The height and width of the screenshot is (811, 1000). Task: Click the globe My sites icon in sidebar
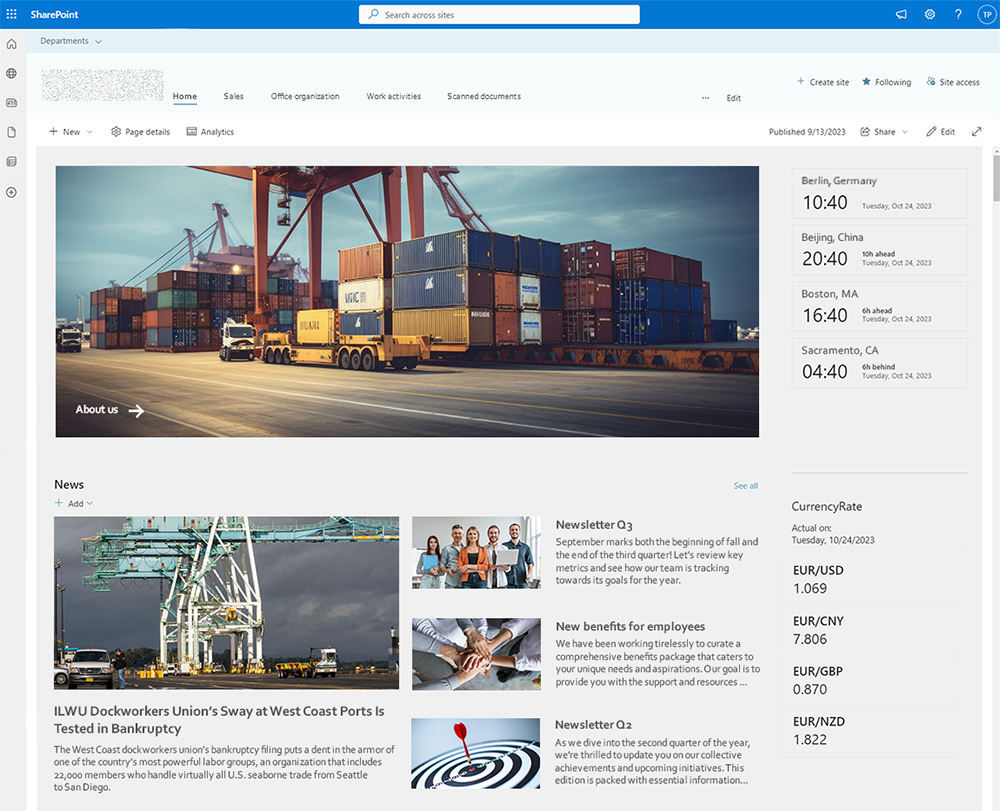click(12, 73)
